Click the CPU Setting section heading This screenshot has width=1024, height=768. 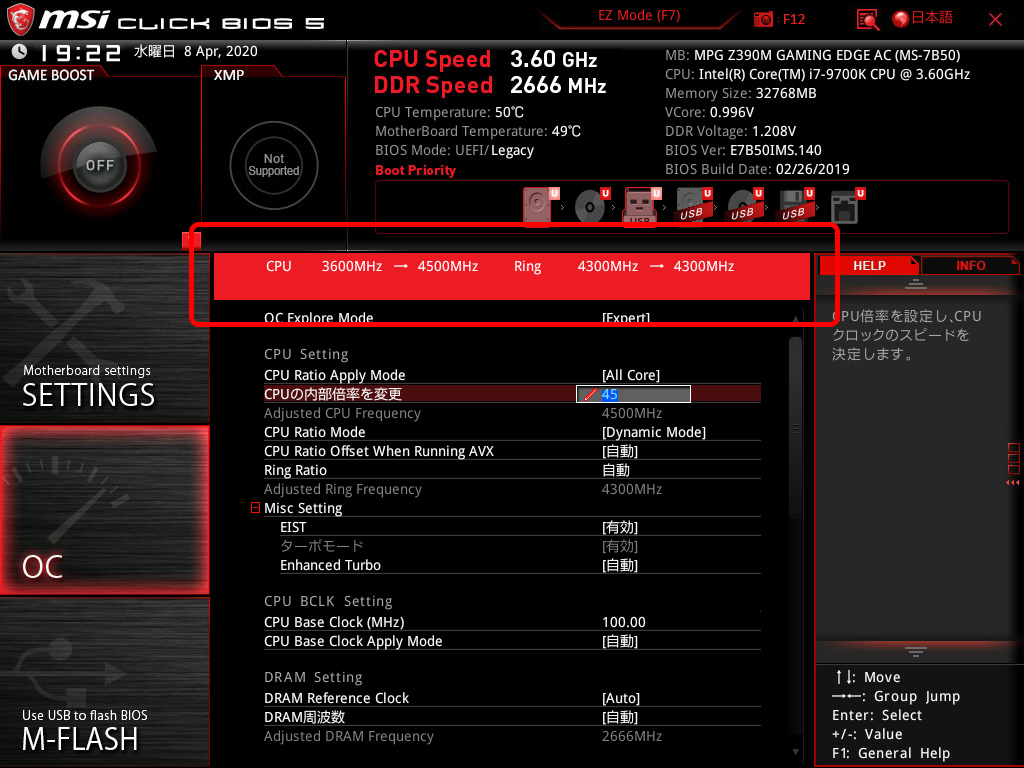(x=306, y=354)
